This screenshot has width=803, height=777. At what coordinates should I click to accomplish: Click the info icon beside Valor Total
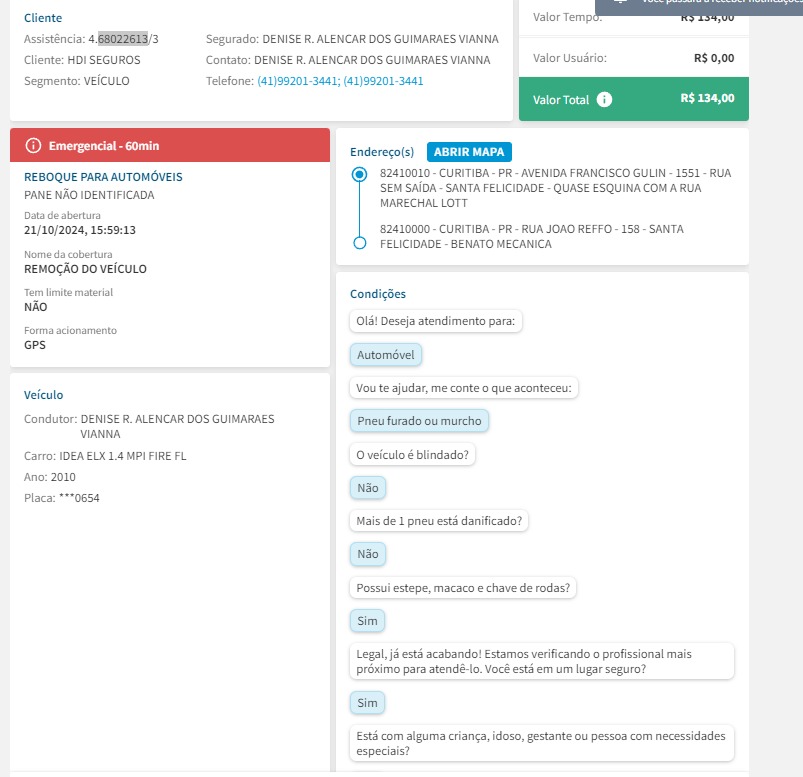605,100
